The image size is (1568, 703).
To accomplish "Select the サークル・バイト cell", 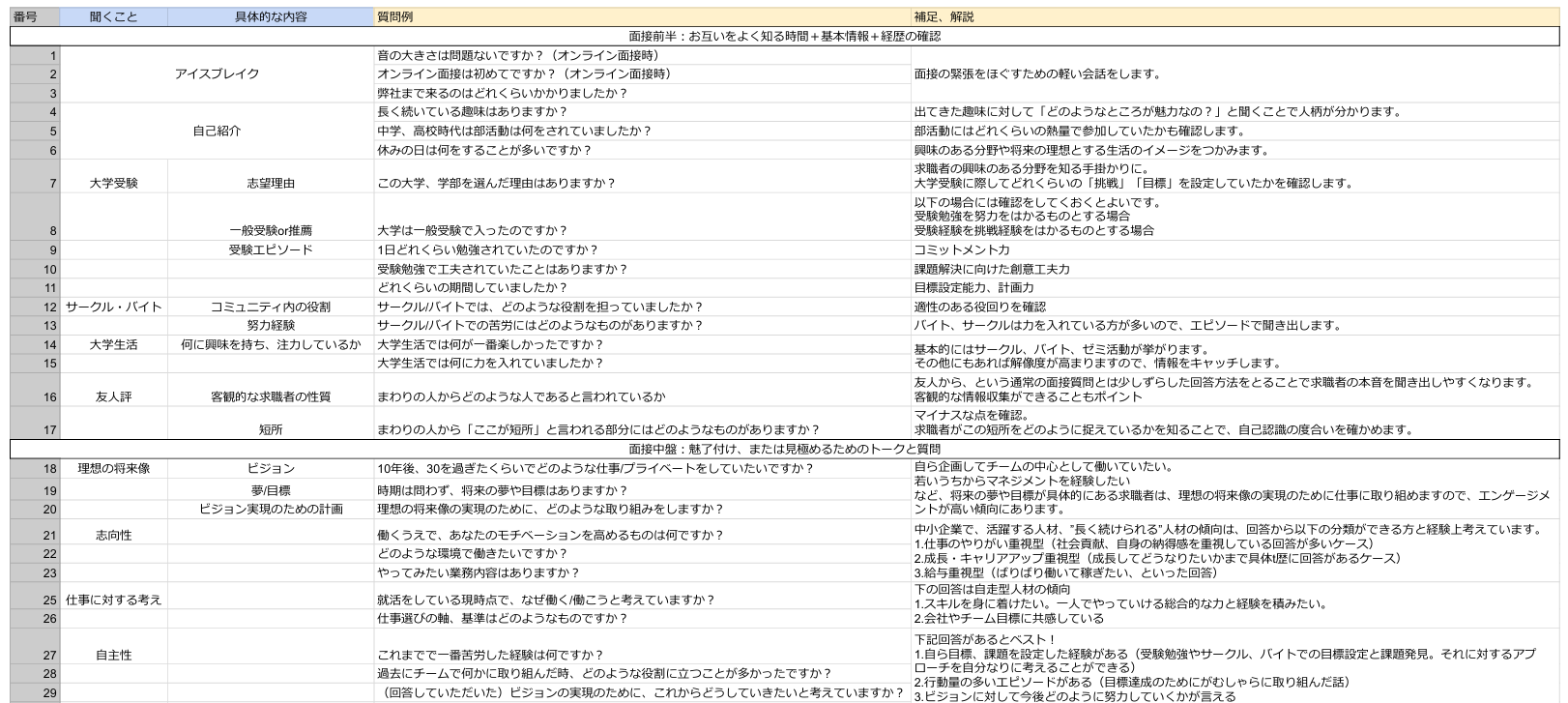I will [114, 307].
